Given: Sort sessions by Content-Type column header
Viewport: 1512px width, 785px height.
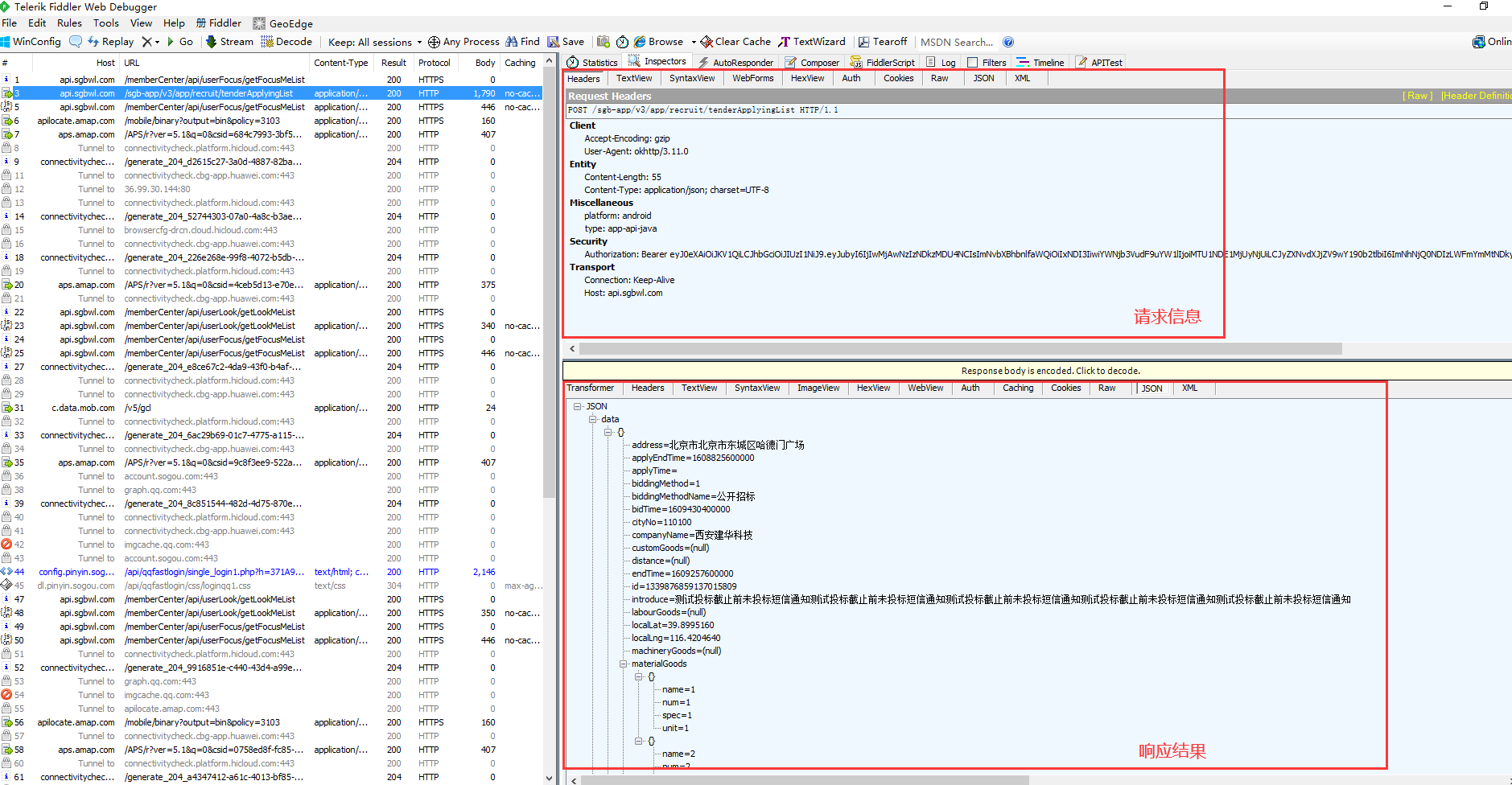Looking at the screenshot, I should (341, 63).
